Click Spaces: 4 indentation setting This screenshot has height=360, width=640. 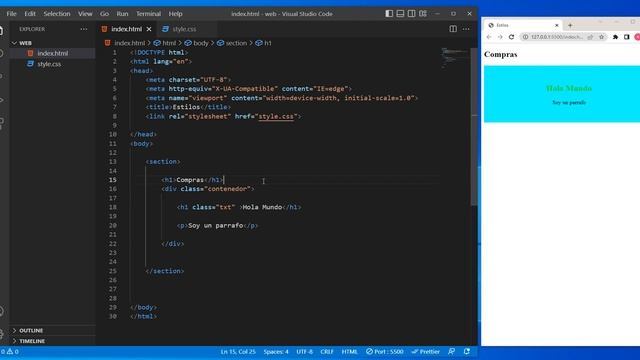point(276,351)
